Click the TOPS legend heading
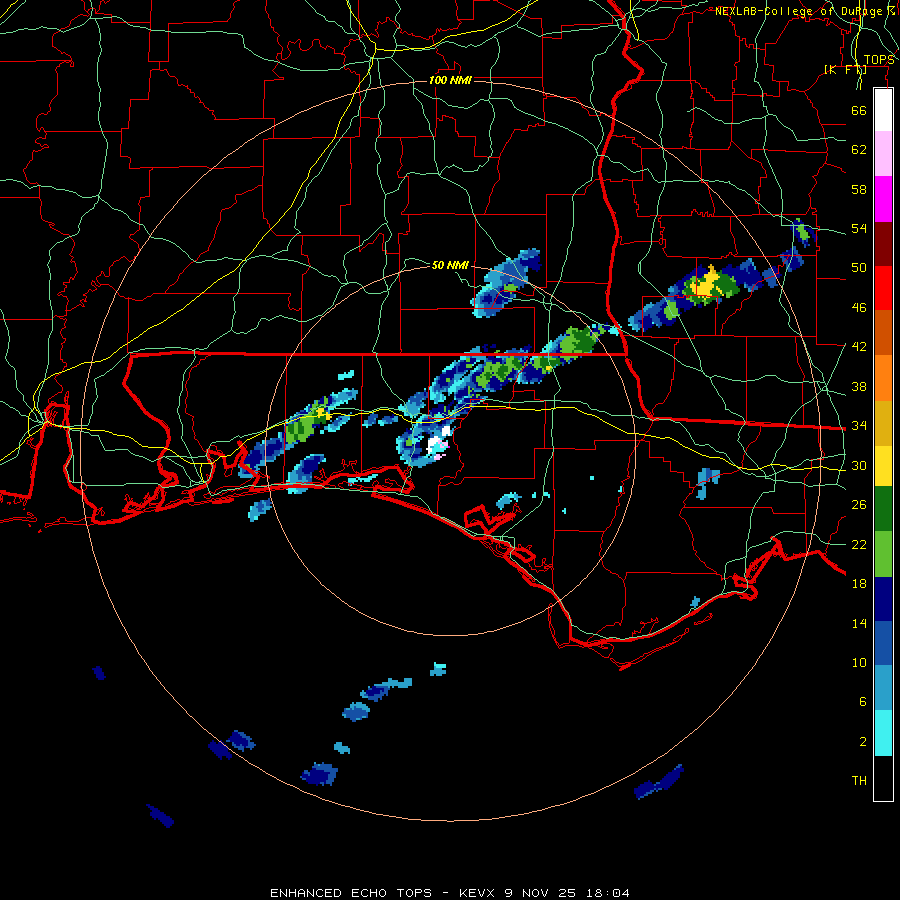Image resolution: width=900 pixels, height=900 pixels. pos(879,60)
